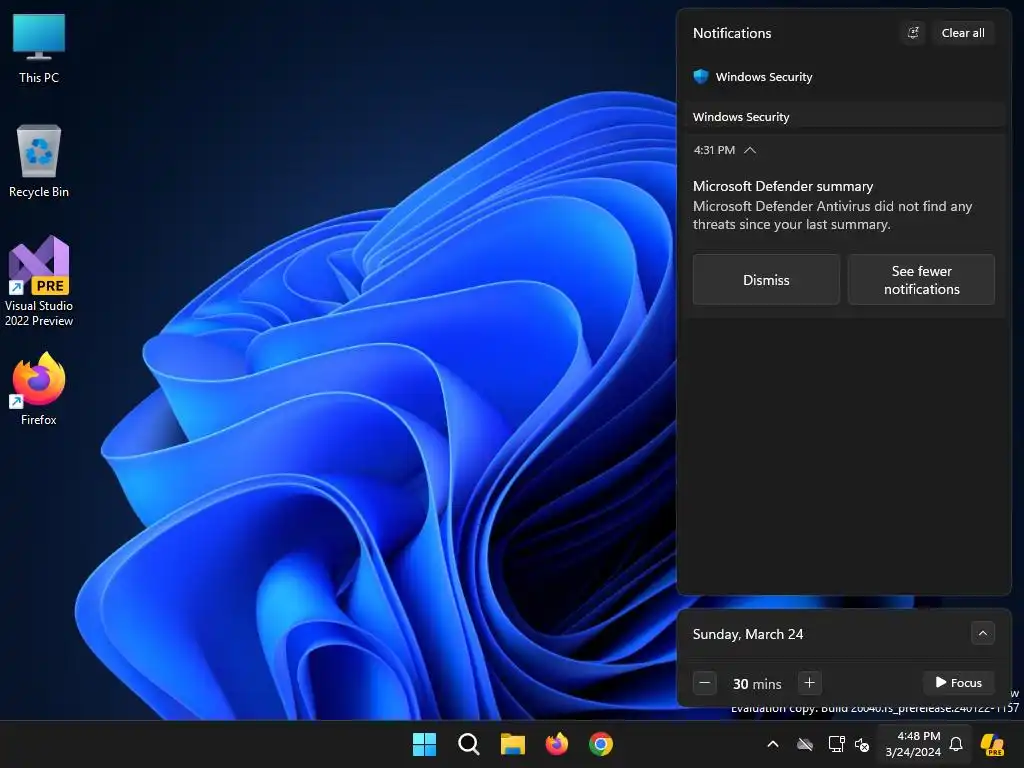Open the Windows Start menu
1024x768 pixels.
pos(424,744)
